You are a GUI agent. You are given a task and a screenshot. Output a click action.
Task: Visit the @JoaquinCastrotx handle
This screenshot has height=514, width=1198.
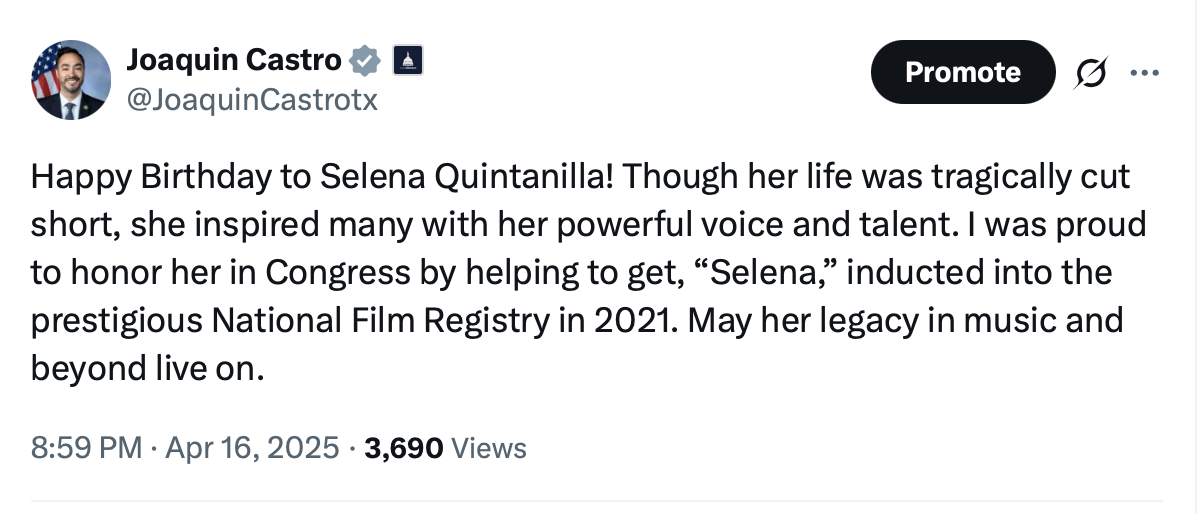tap(252, 100)
